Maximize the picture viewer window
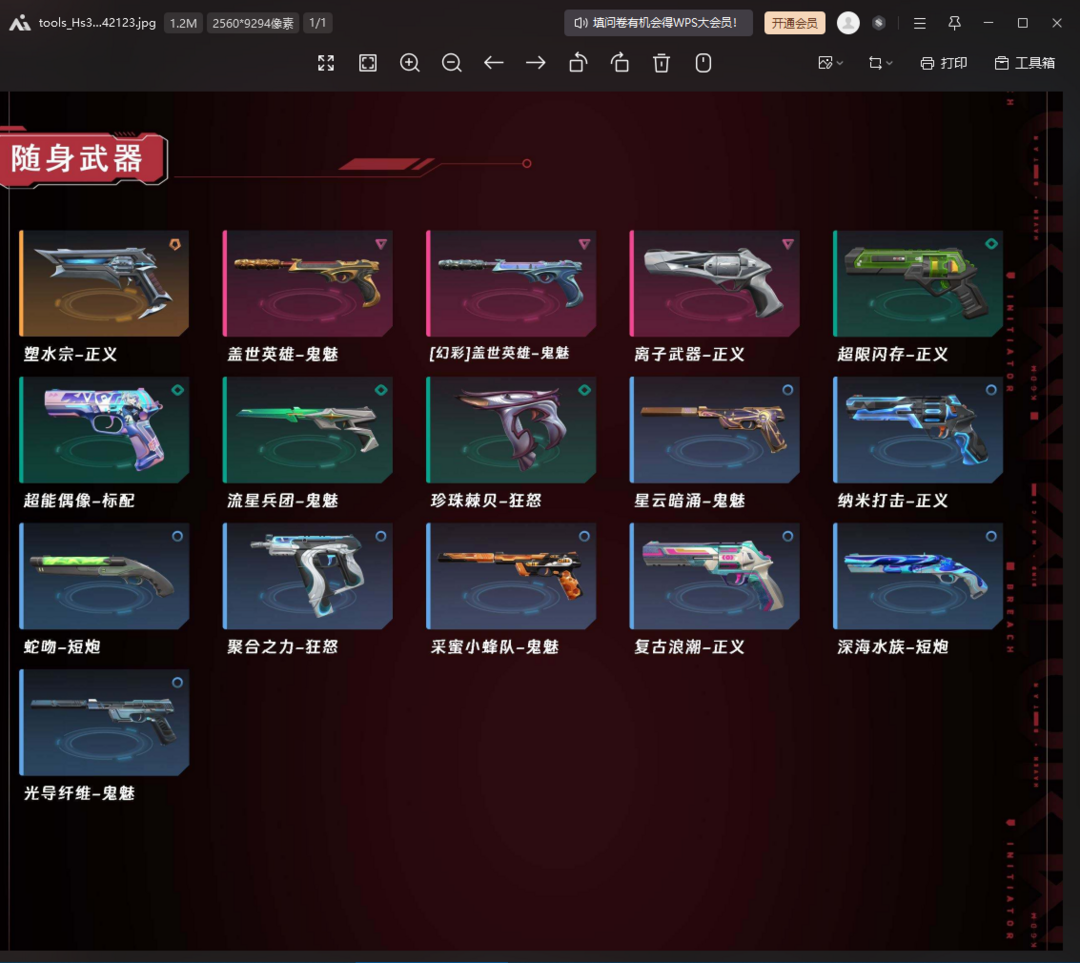Screen dimensions: 1080x963 [1023, 23]
